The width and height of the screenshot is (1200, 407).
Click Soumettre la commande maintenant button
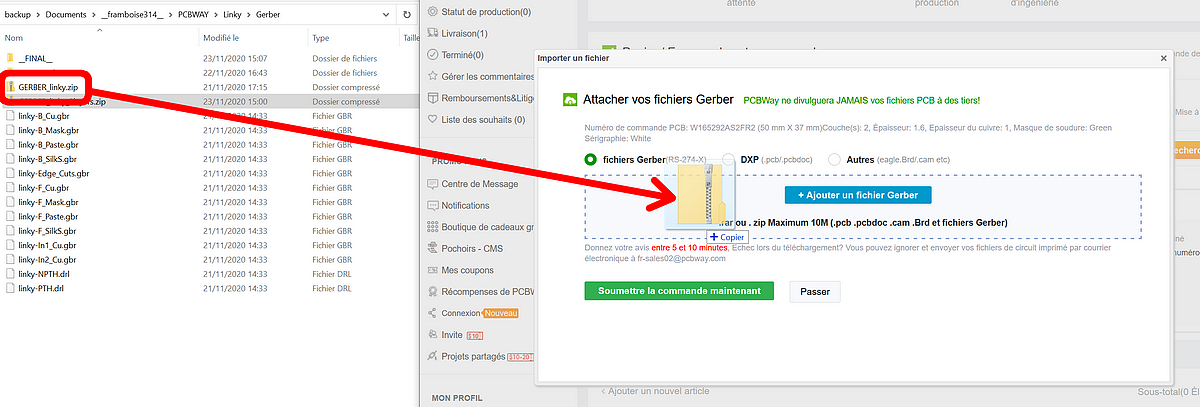click(679, 291)
